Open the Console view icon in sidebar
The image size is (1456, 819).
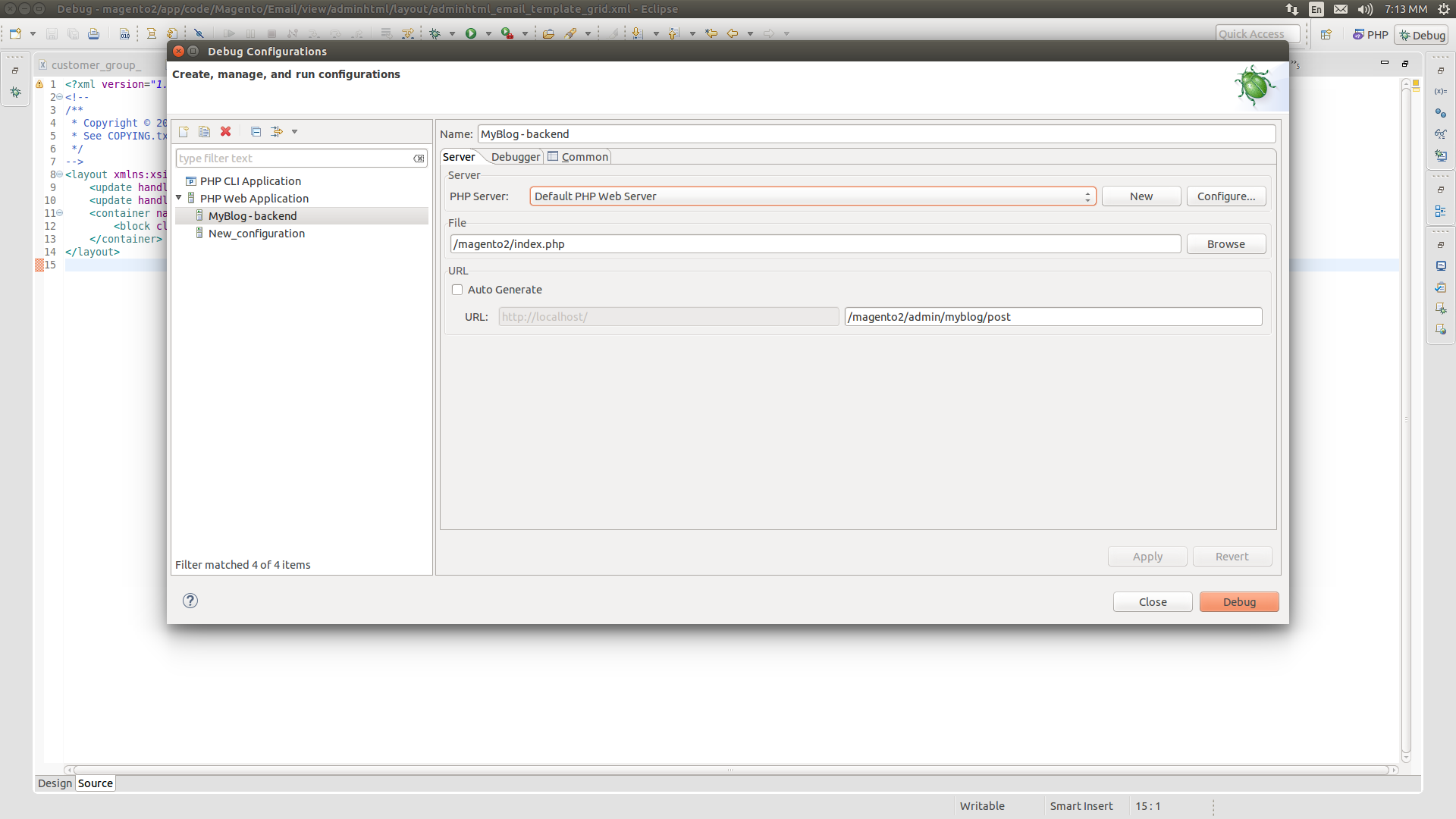tap(1440, 266)
